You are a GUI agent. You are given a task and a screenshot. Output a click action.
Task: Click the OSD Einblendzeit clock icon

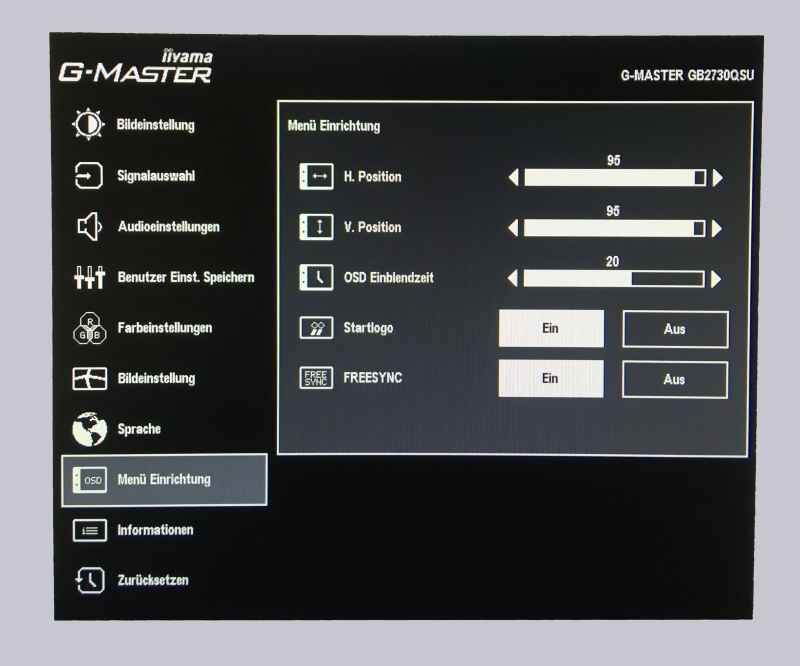(316, 277)
